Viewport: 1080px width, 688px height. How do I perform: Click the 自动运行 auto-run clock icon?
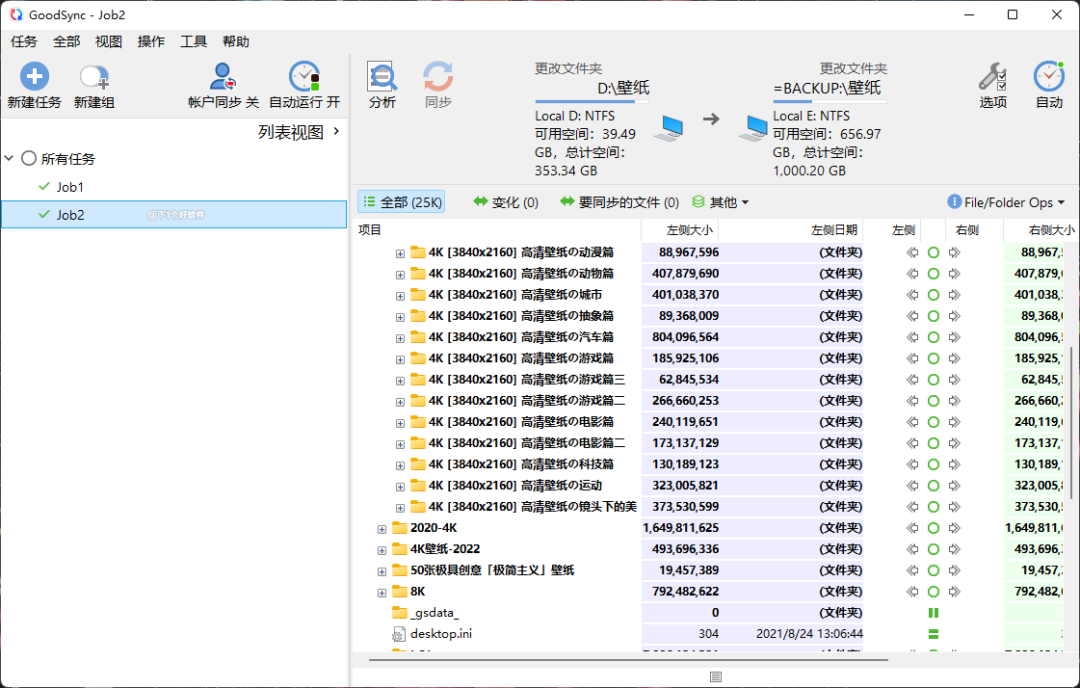tap(304, 78)
